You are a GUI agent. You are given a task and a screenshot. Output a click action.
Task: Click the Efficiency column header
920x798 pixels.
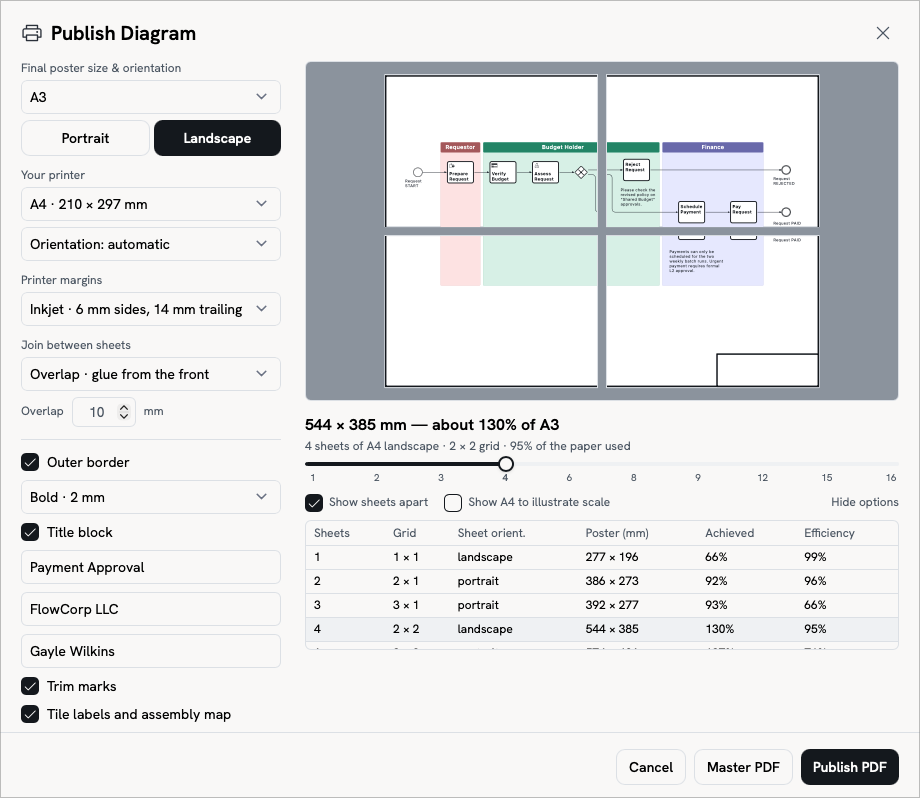(x=829, y=533)
